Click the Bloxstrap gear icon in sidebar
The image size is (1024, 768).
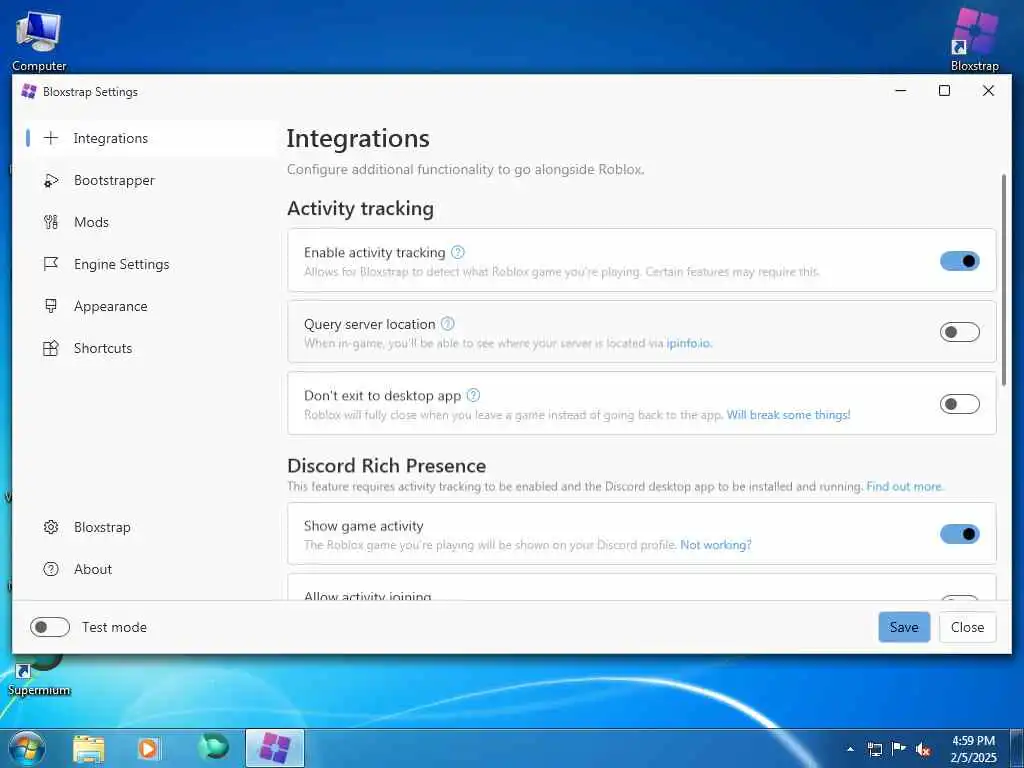[x=51, y=527]
